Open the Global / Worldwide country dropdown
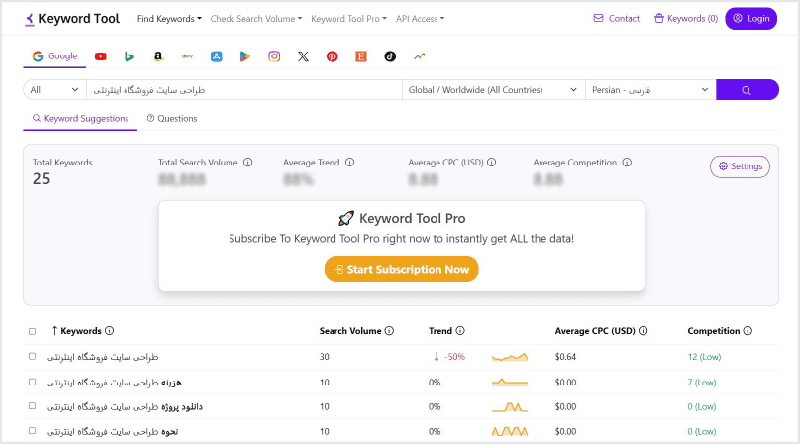Image resolution: width=800 pixels, height=444 pixels. [493, 90]
